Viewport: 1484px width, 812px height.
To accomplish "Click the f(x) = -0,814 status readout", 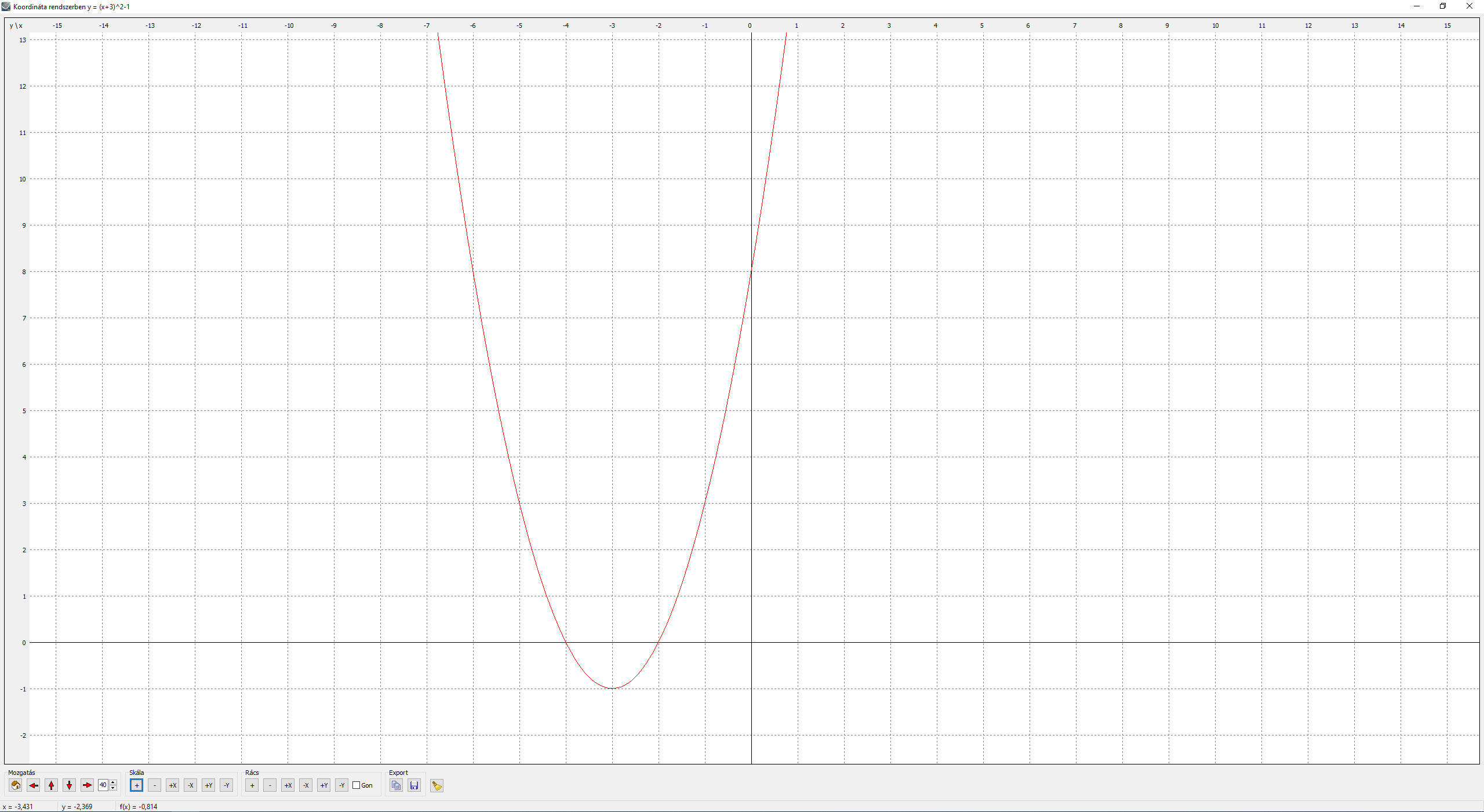I will pyautogui.click(x=139, y=807).
